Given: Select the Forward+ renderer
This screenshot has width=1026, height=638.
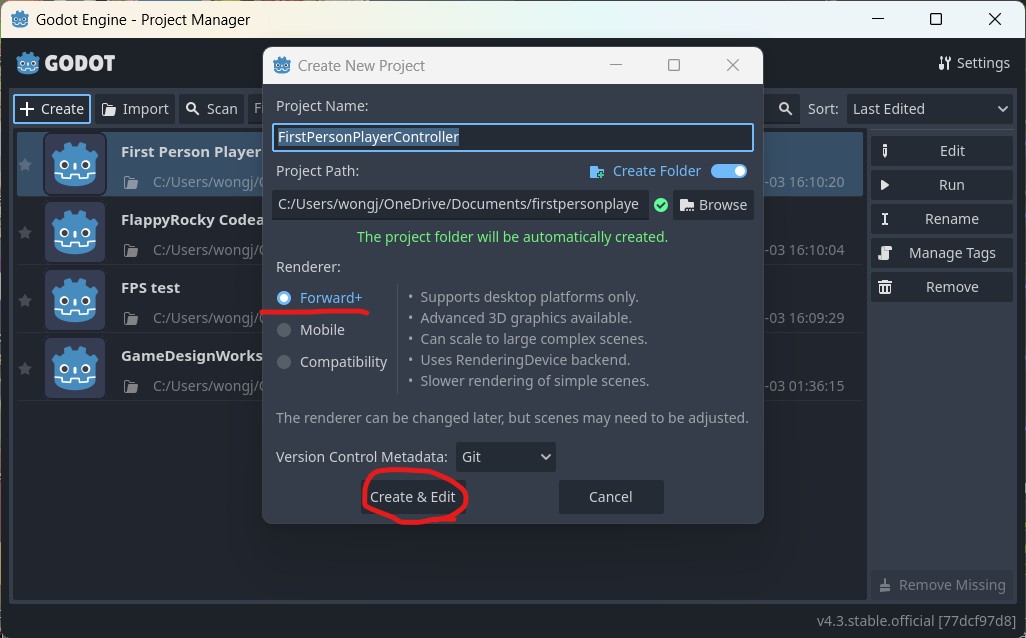Looking at the screenshot, I should click(284, 297).
